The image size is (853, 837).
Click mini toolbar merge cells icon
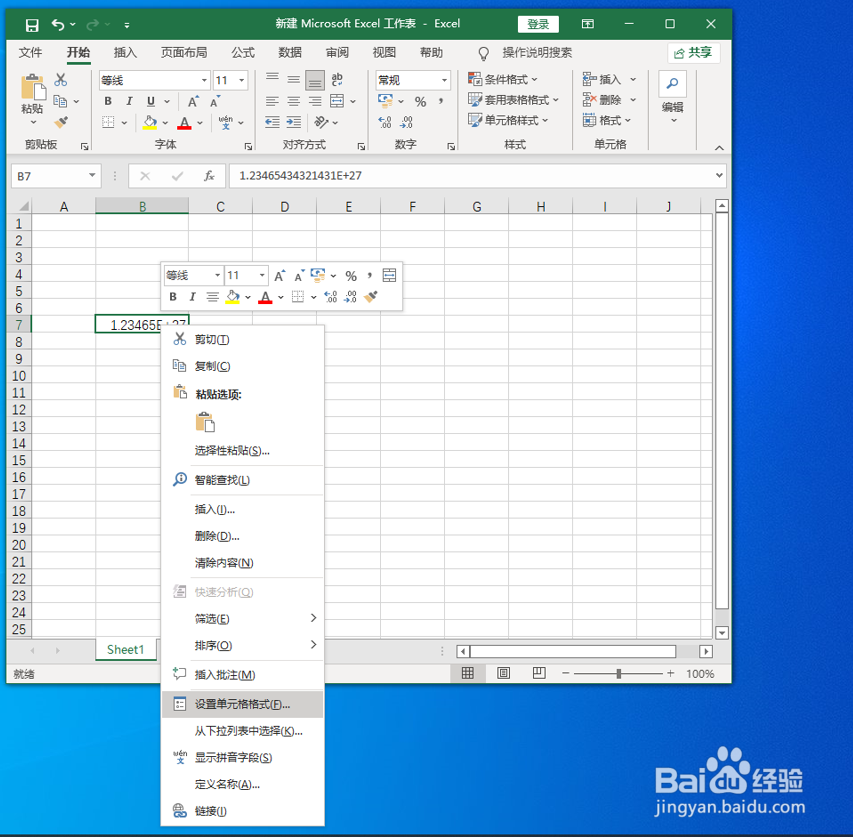390,275
